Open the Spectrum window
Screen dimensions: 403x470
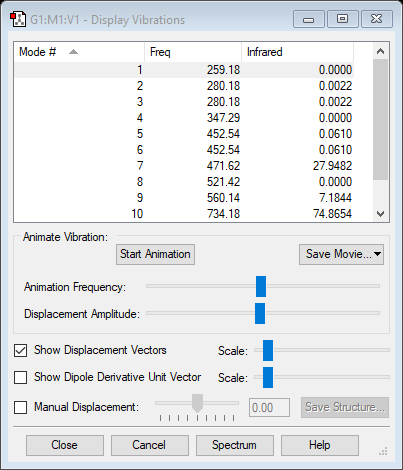click(x=235, y=445)
